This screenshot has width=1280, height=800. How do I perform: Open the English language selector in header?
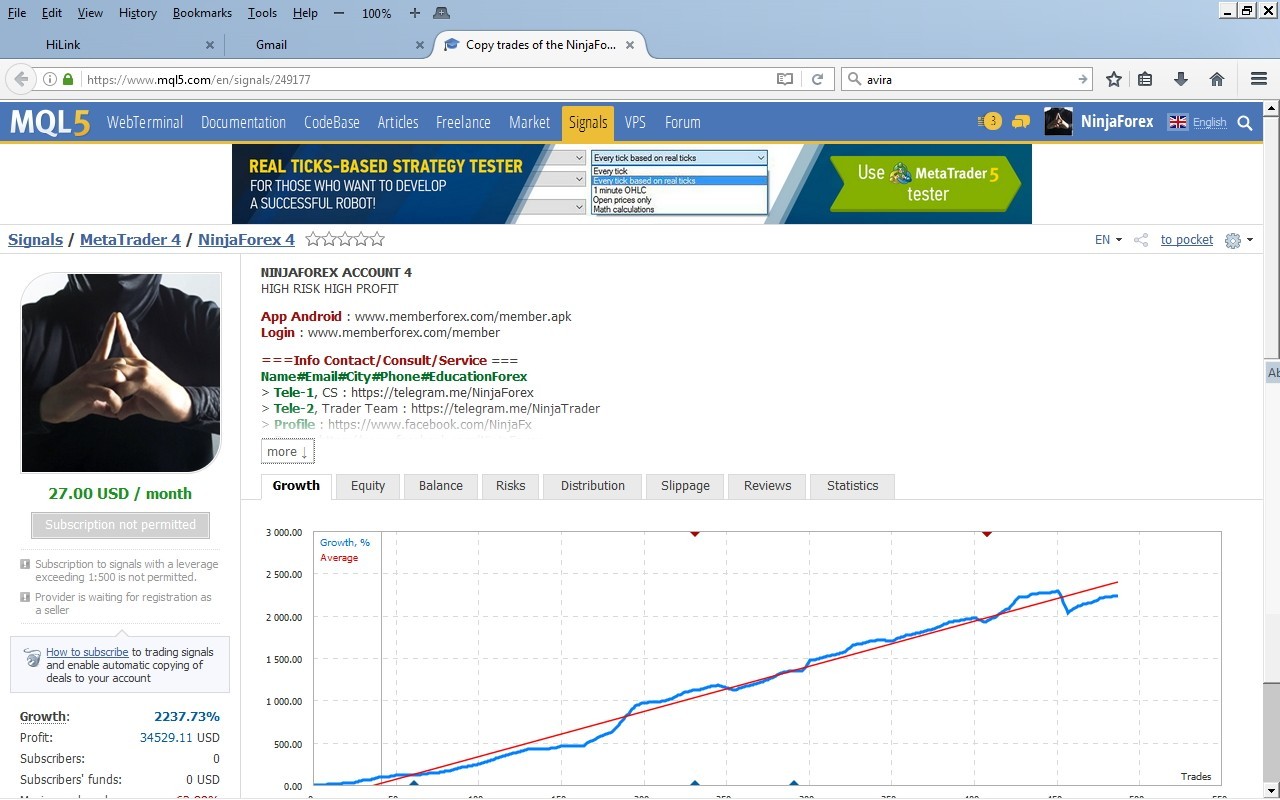[x=1197, y=122]
